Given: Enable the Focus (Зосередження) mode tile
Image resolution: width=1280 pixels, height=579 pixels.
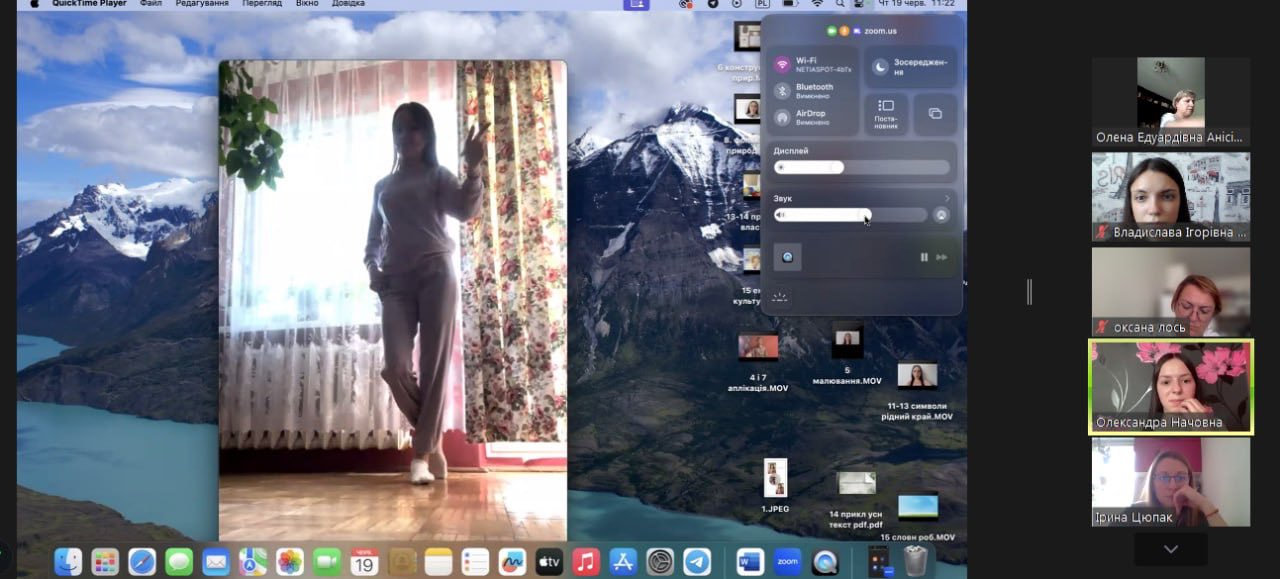Looking at the screenshot, I should [910, 67].
